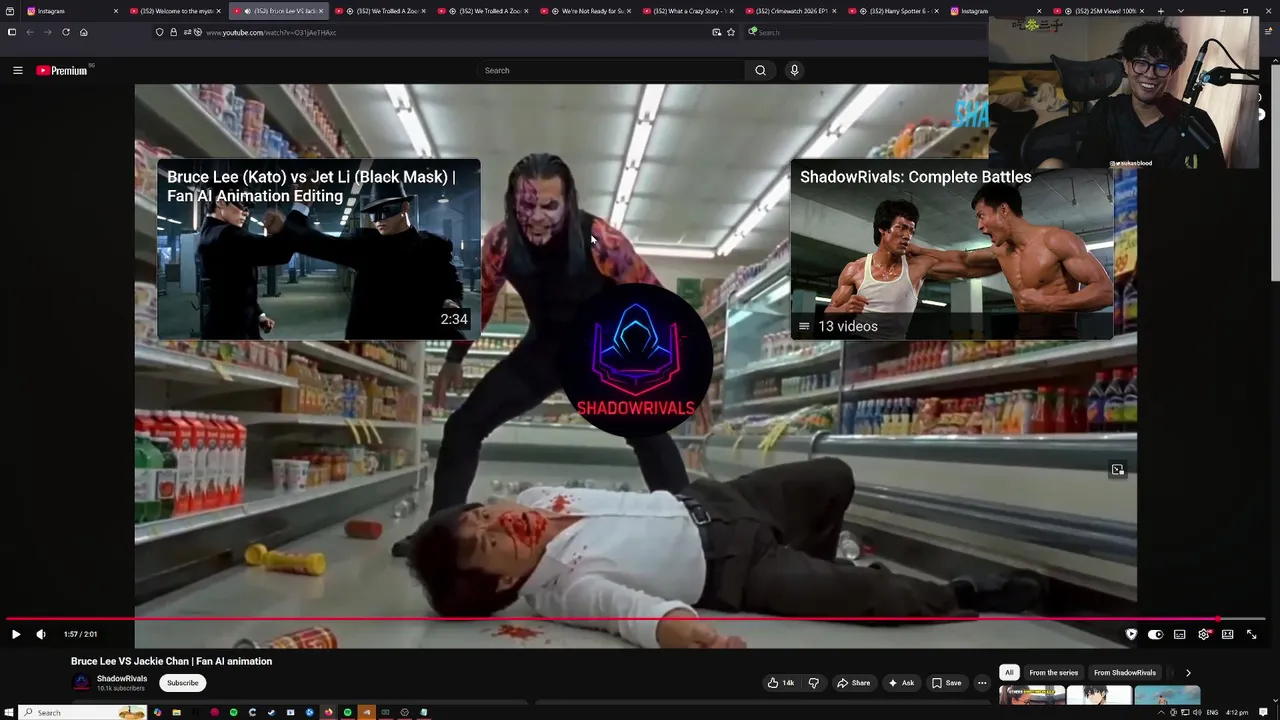1280x720 pixels.
Task: Switch the ENG input language
Action: click(1213, 712)
